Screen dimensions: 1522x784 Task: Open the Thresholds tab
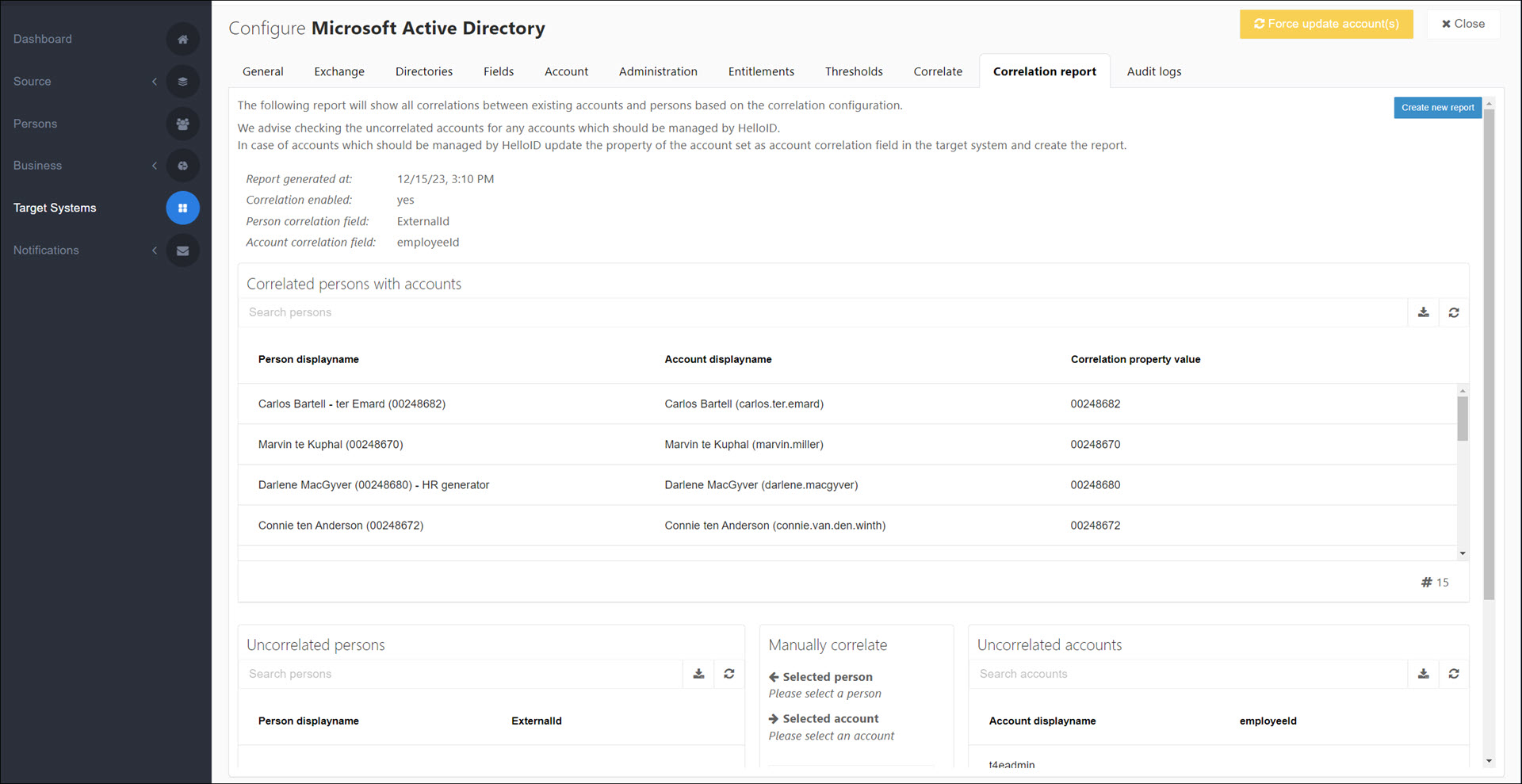pyautogui.click(x=854, y=71)
